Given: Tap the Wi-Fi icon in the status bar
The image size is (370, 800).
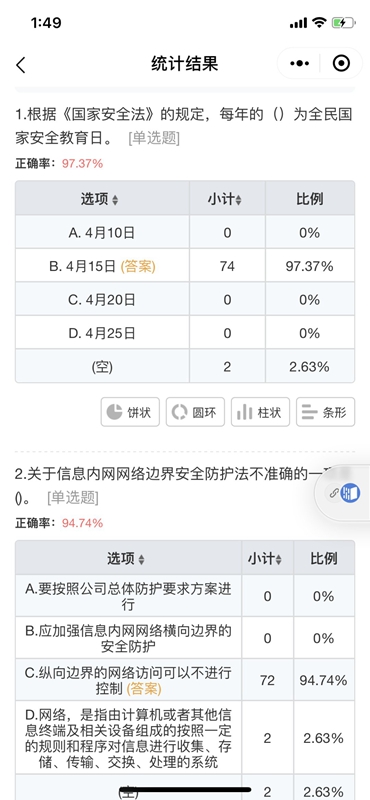Looking at the screenshot, I should (319, 22).
